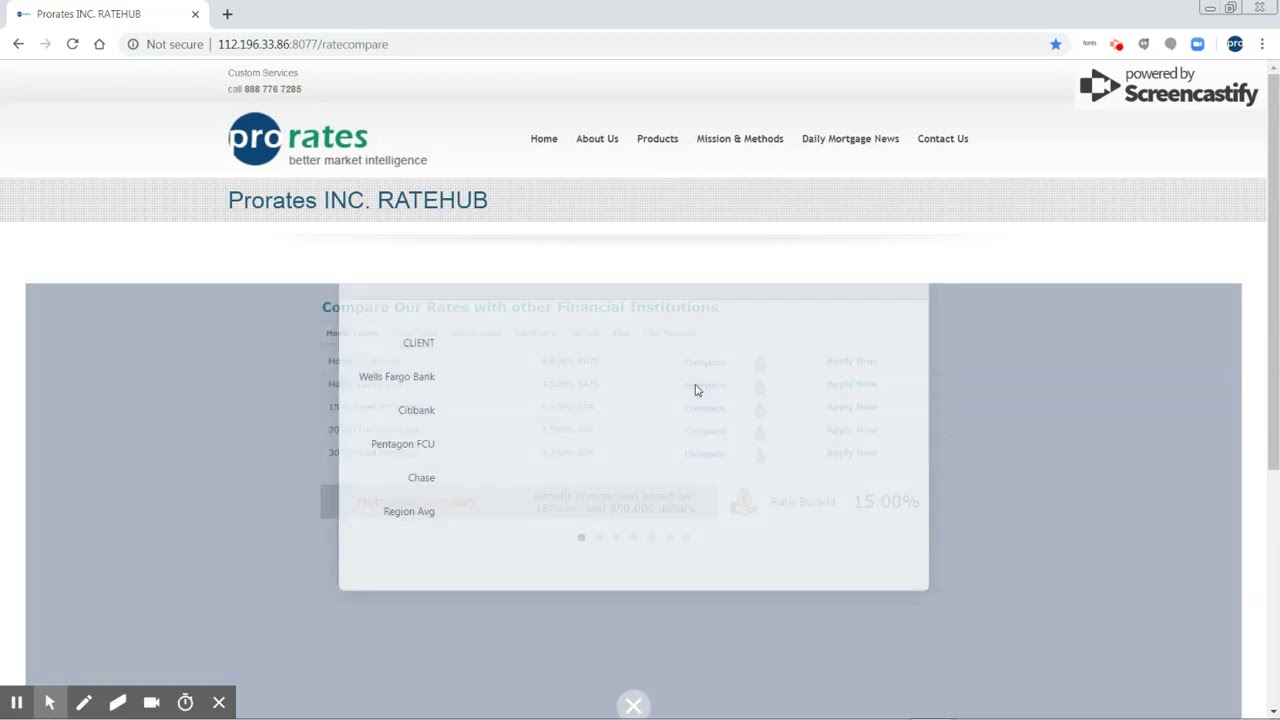Reload the current page
The height and width of the screenshot is (720, 1280).
pos(72,44)
